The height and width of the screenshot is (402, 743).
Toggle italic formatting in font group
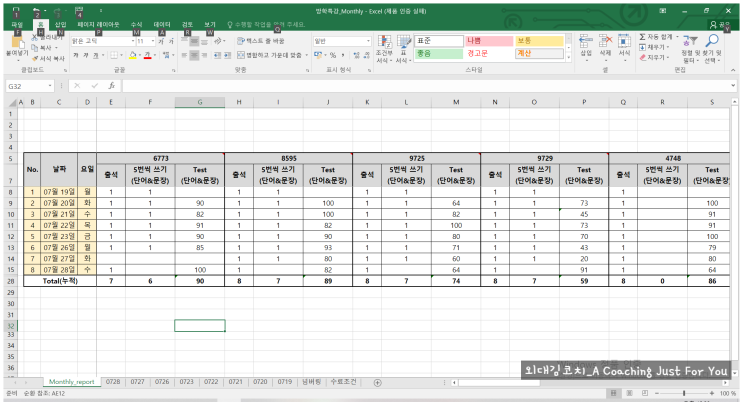(86, 55)
